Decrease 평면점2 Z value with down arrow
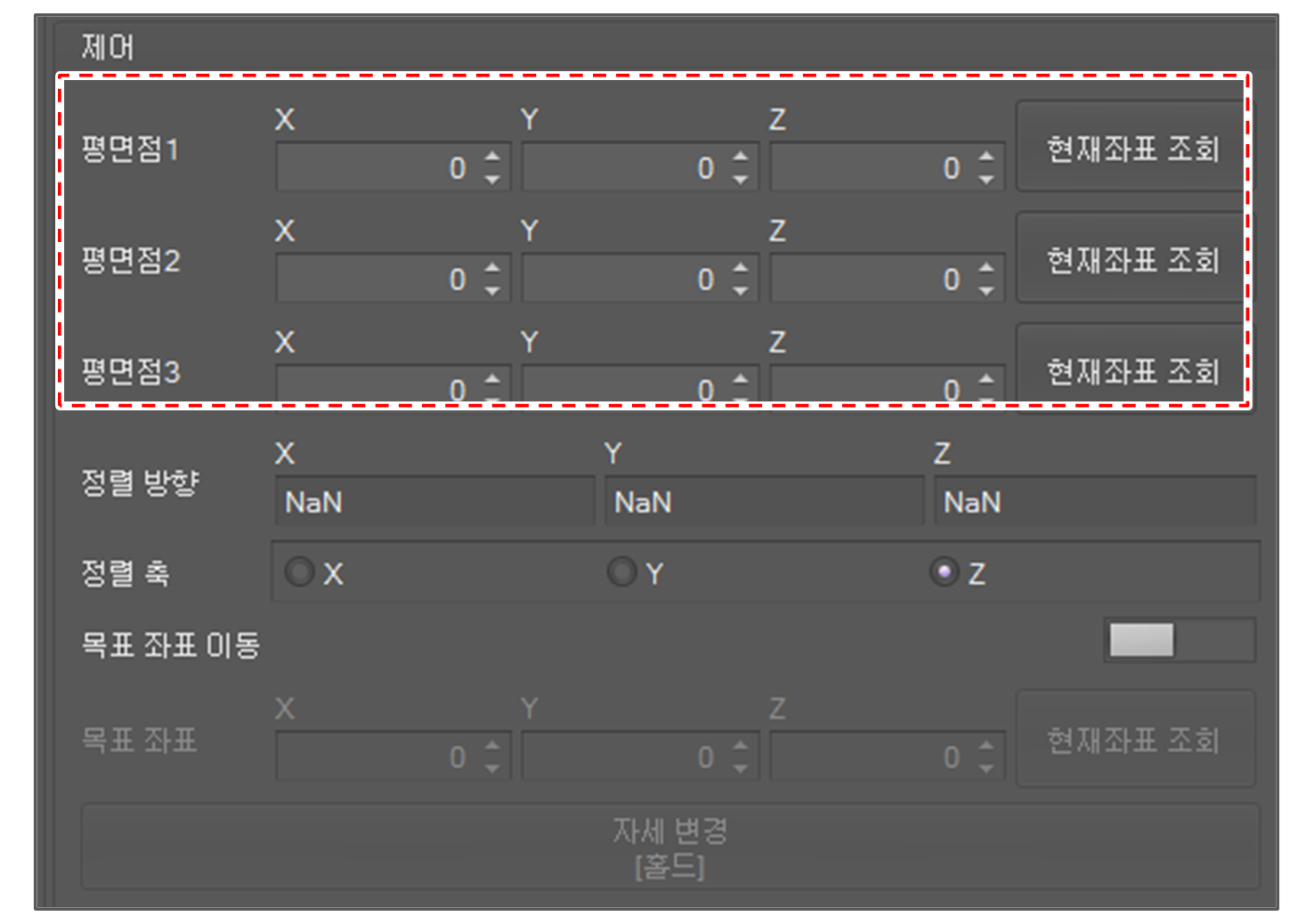1314x924 pixels. [985, 291]
